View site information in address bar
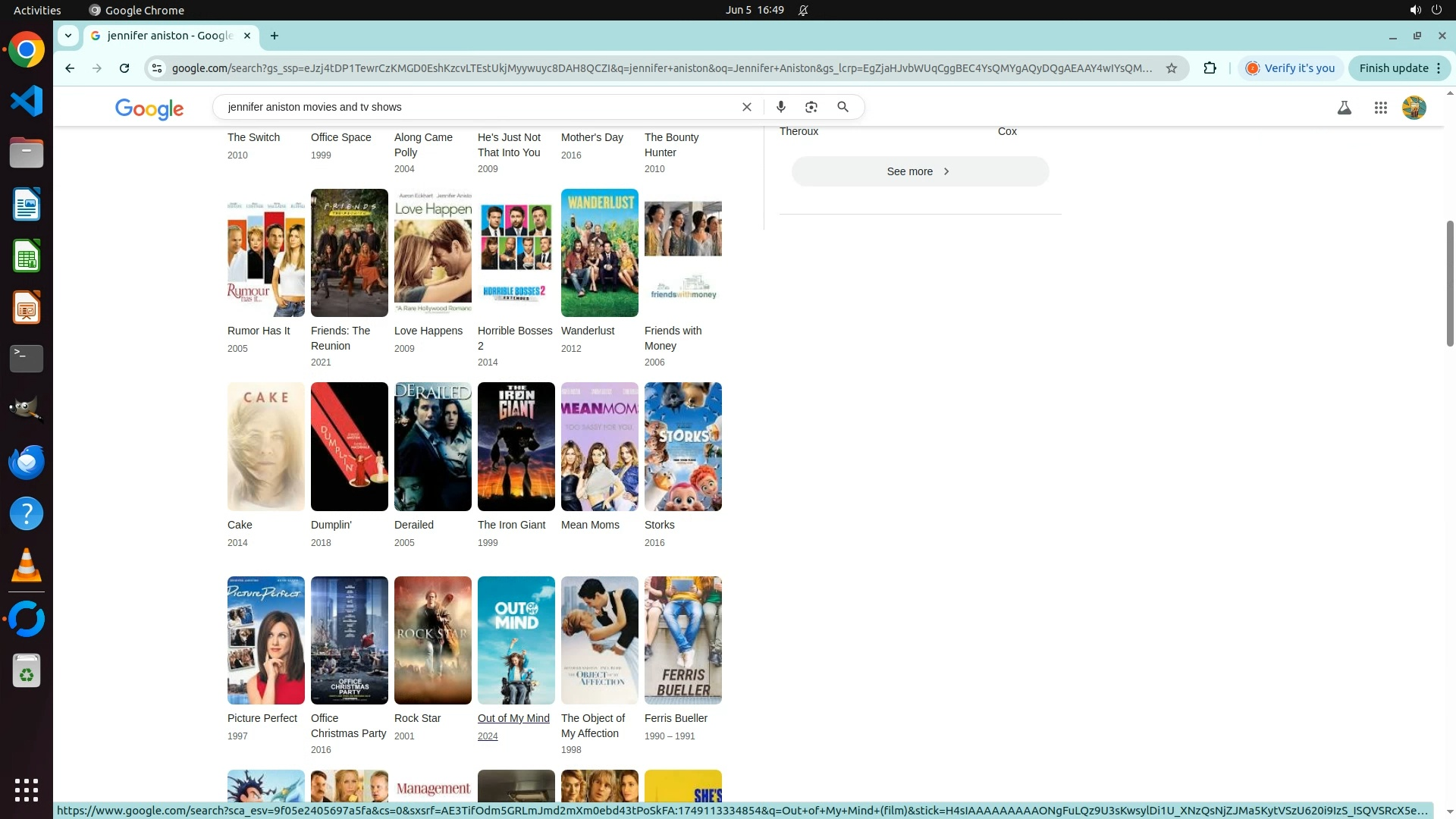The width and height of the screenshot is (1456, 819). (x=156, y=68)
